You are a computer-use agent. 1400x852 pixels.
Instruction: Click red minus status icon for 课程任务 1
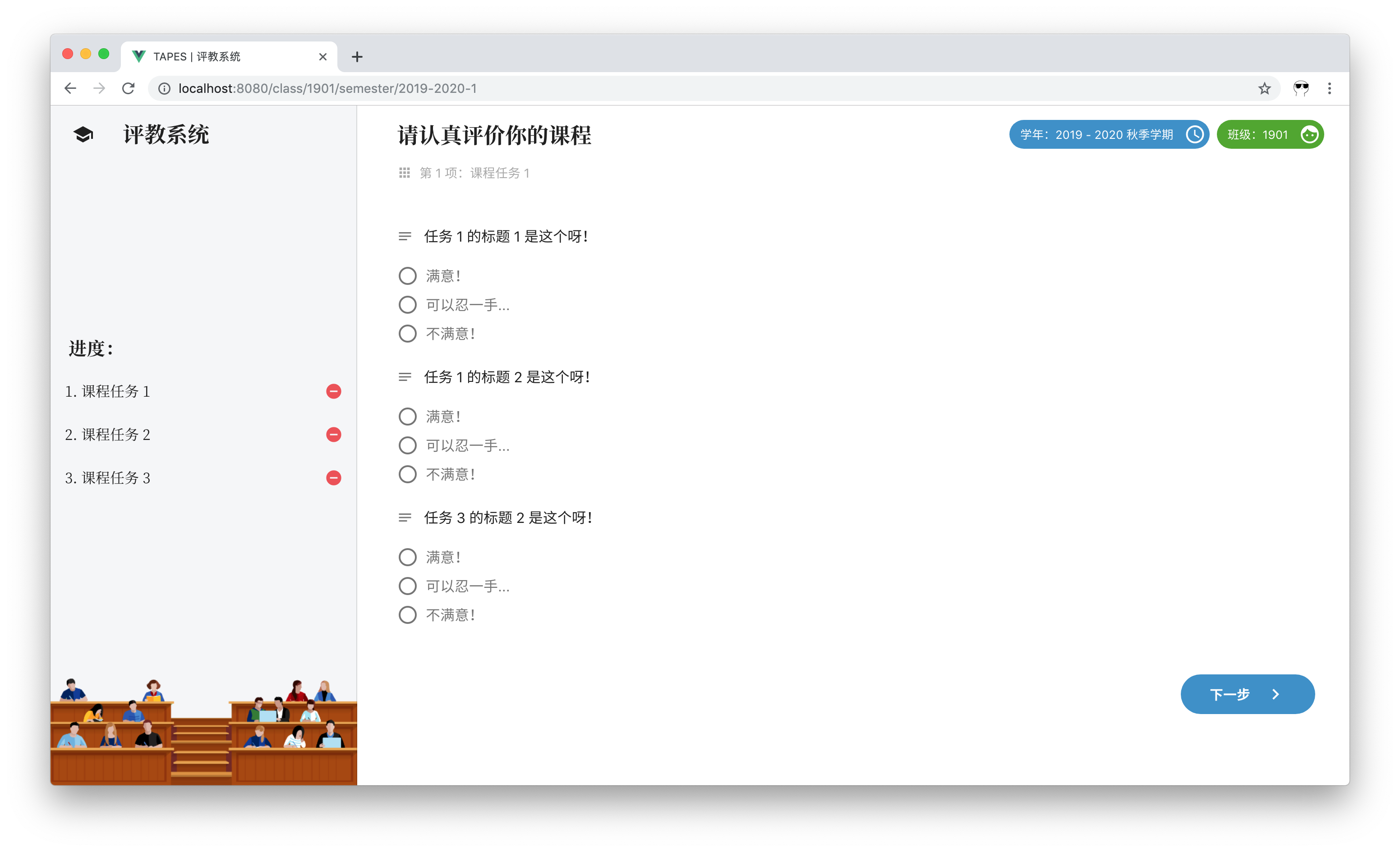[333, 391]
